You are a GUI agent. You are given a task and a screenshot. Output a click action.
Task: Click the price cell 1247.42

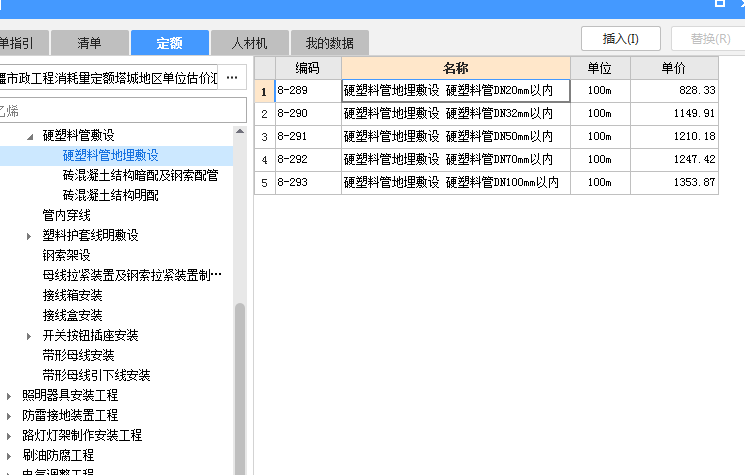(674, 159)
